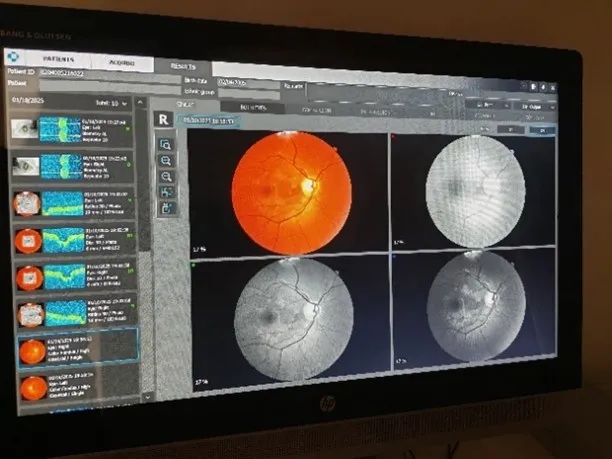Click the R right-eye indicator button
This screenshot has height=459, width=612.
click(x=164, y=119)
